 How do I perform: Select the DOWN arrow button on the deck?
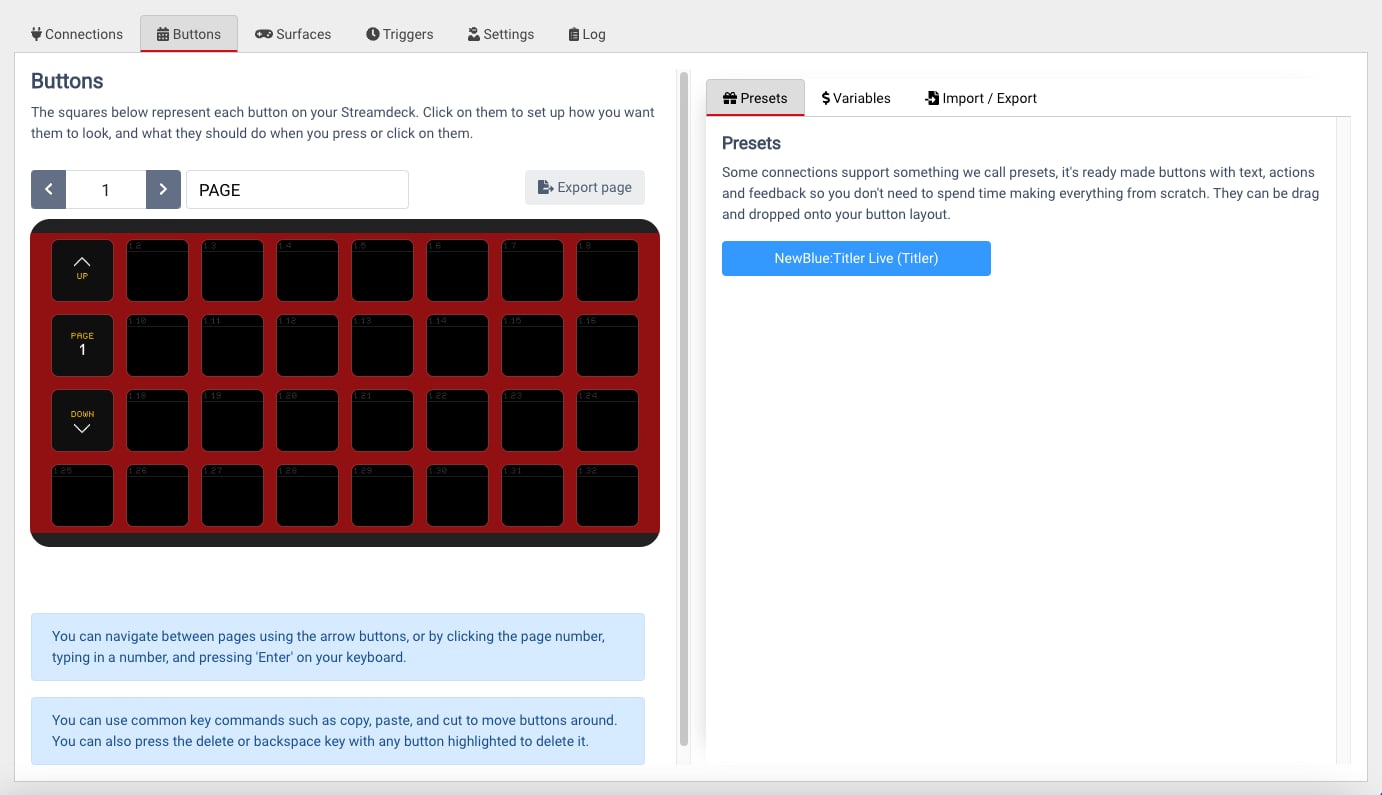click(82, 420)
